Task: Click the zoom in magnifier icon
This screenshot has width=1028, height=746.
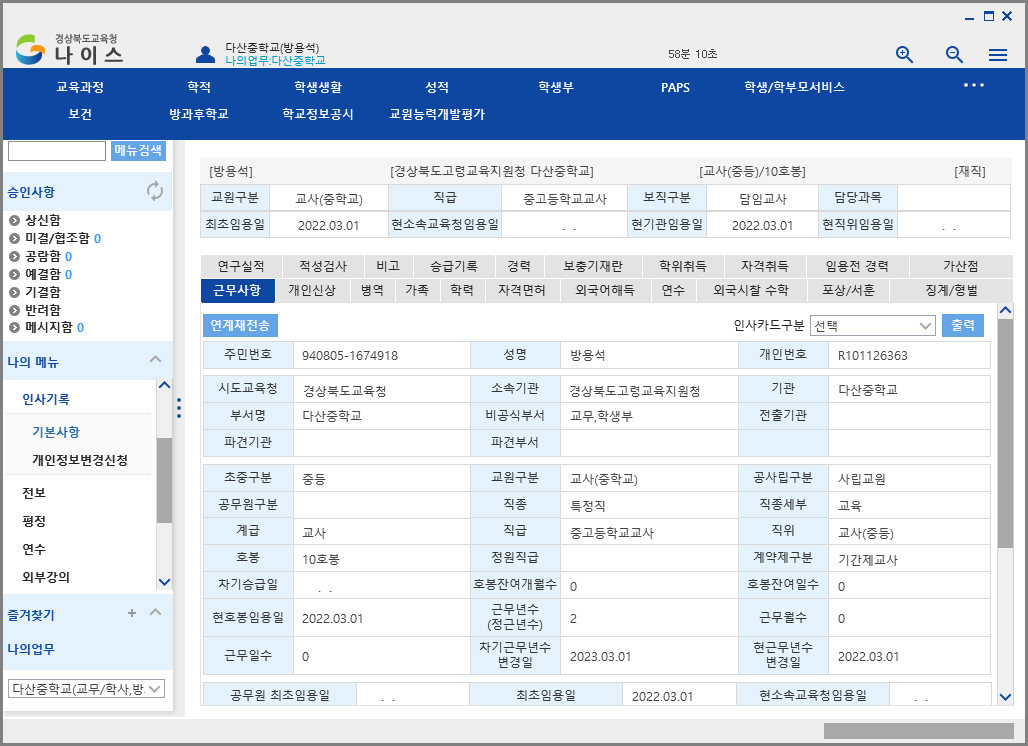Action: click(x=904, y=54)
